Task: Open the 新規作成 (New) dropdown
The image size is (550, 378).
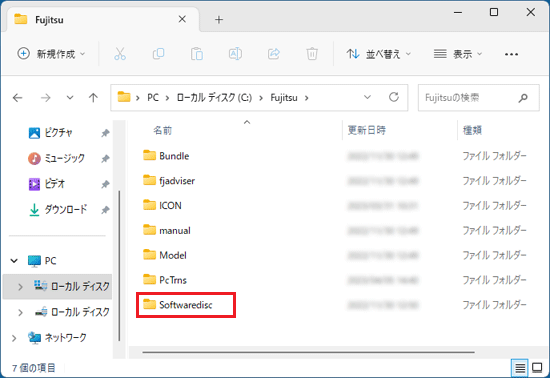Action: [51, 54]
